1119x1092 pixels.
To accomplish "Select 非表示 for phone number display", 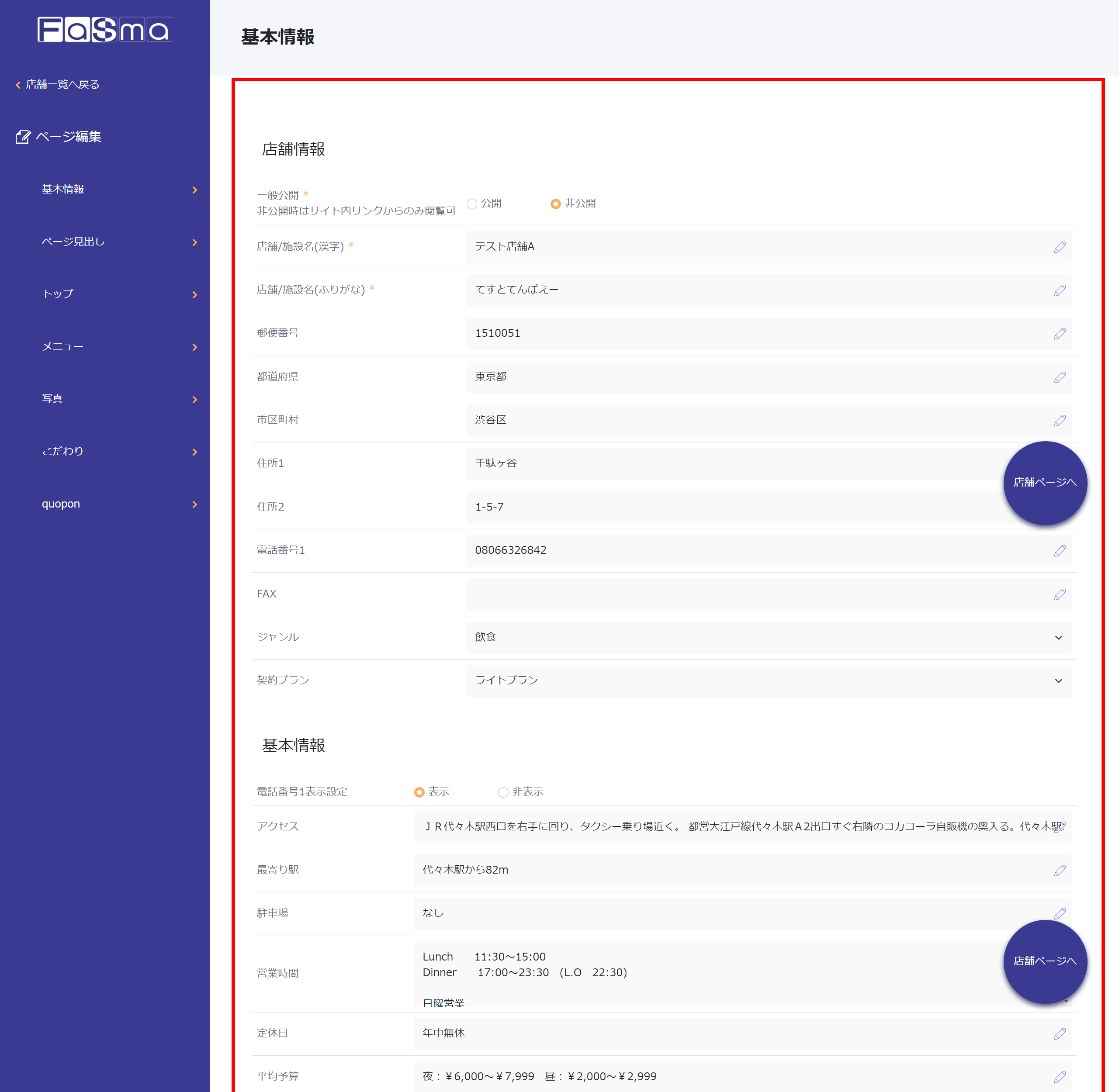I will click(502, 792).
